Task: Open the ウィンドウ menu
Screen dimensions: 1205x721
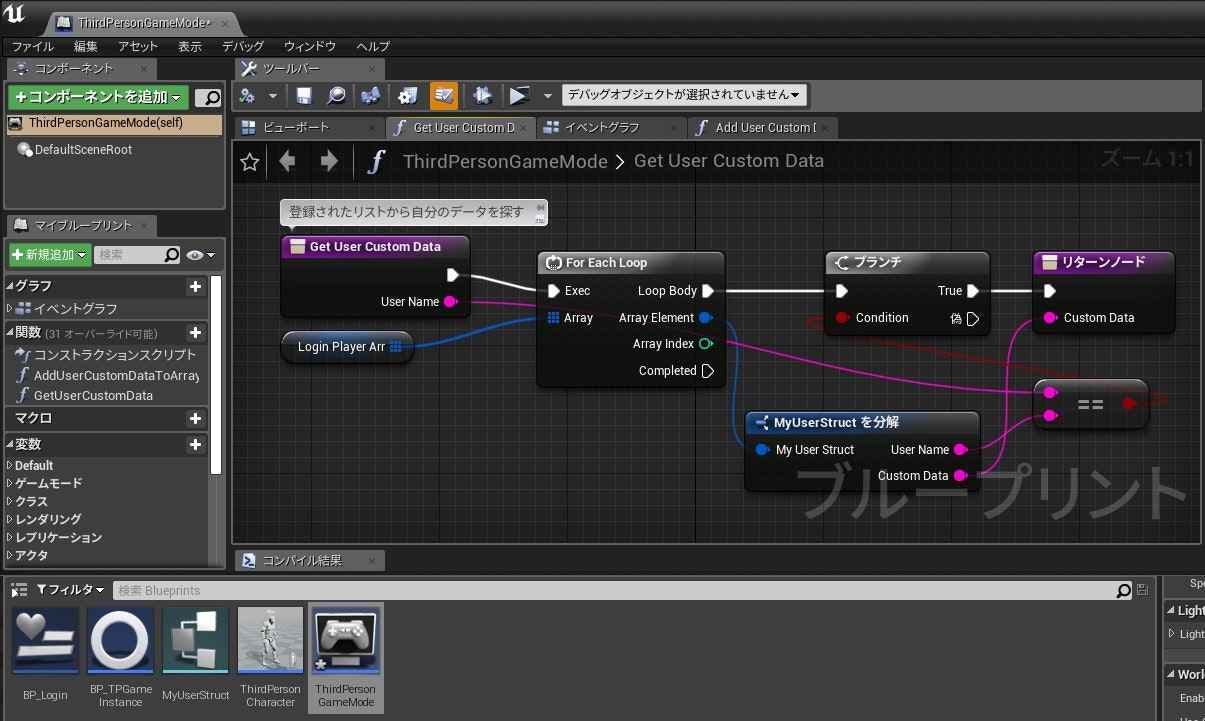Action: tap(310, 46)
